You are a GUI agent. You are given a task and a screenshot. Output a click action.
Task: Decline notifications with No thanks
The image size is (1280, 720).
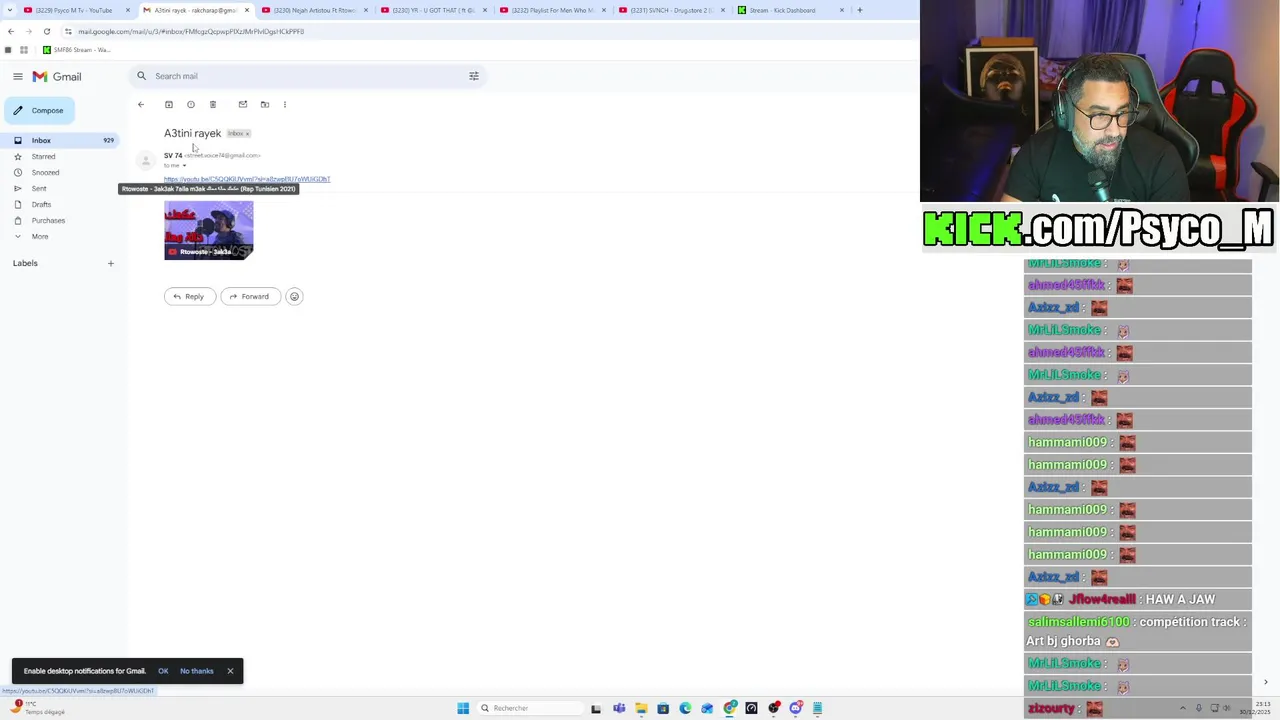(197, 671)
